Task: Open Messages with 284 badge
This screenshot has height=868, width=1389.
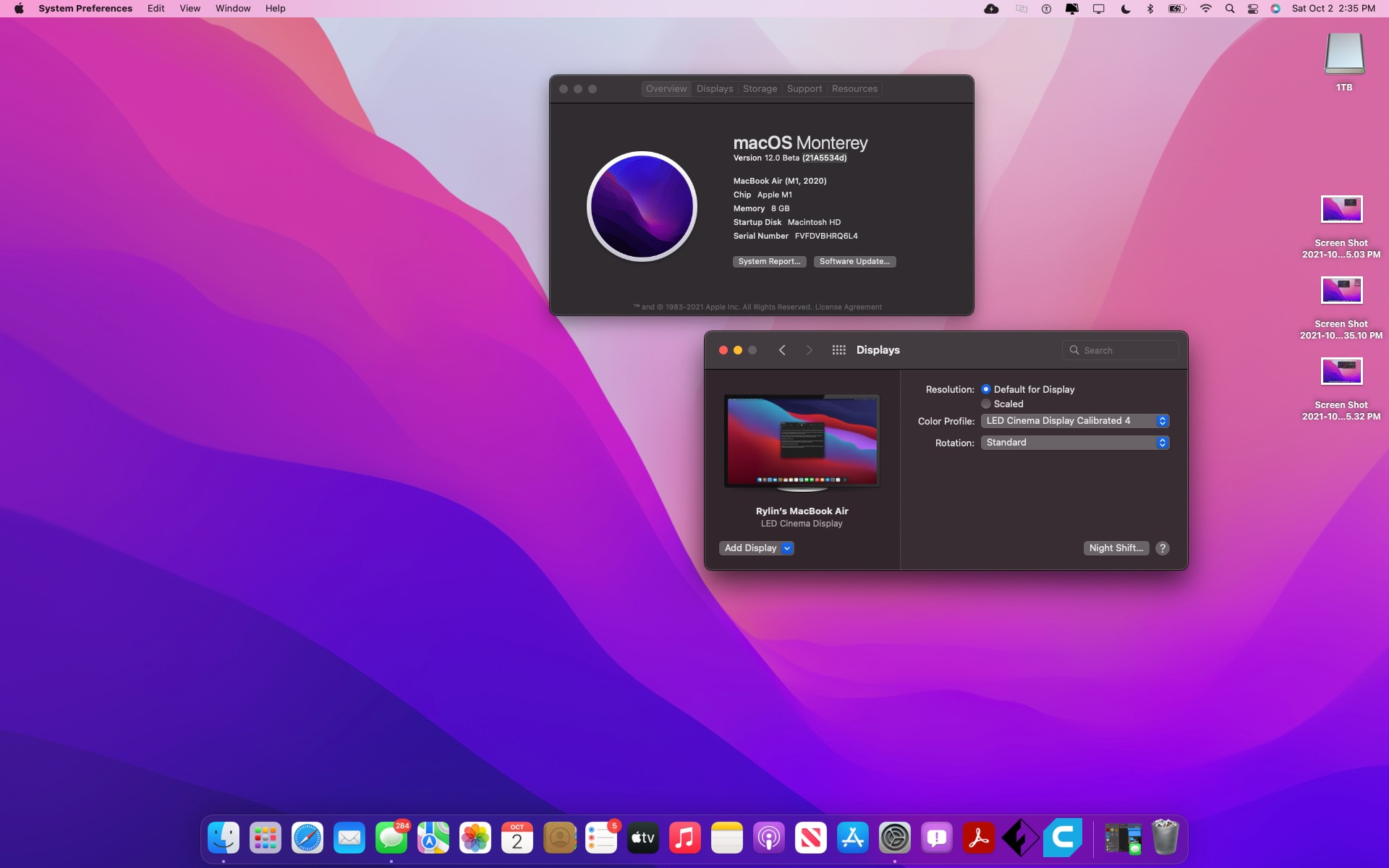Action: [x=391, y=838]
